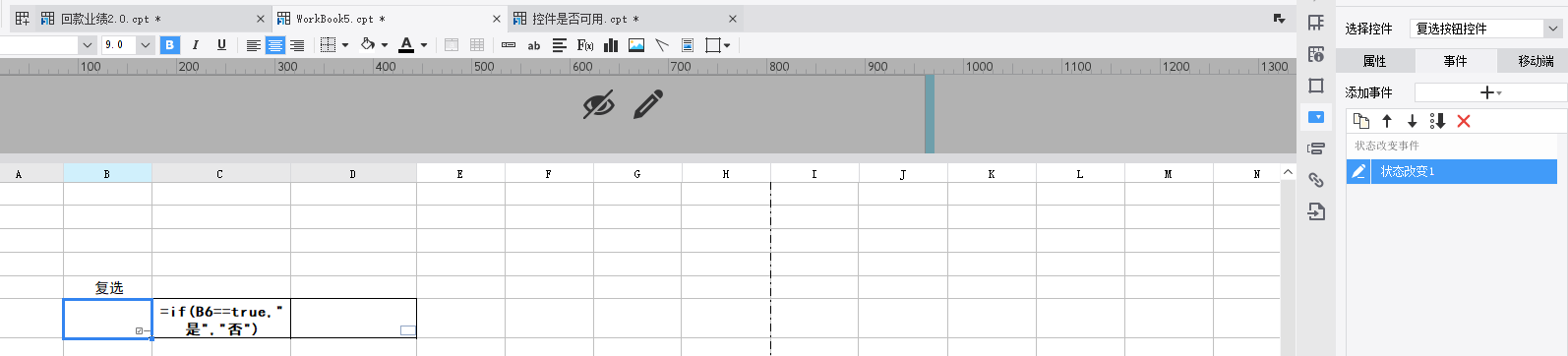Select the cell with the if formula
This screenshot has height=356, width=1568.
[x=221, y=319]
